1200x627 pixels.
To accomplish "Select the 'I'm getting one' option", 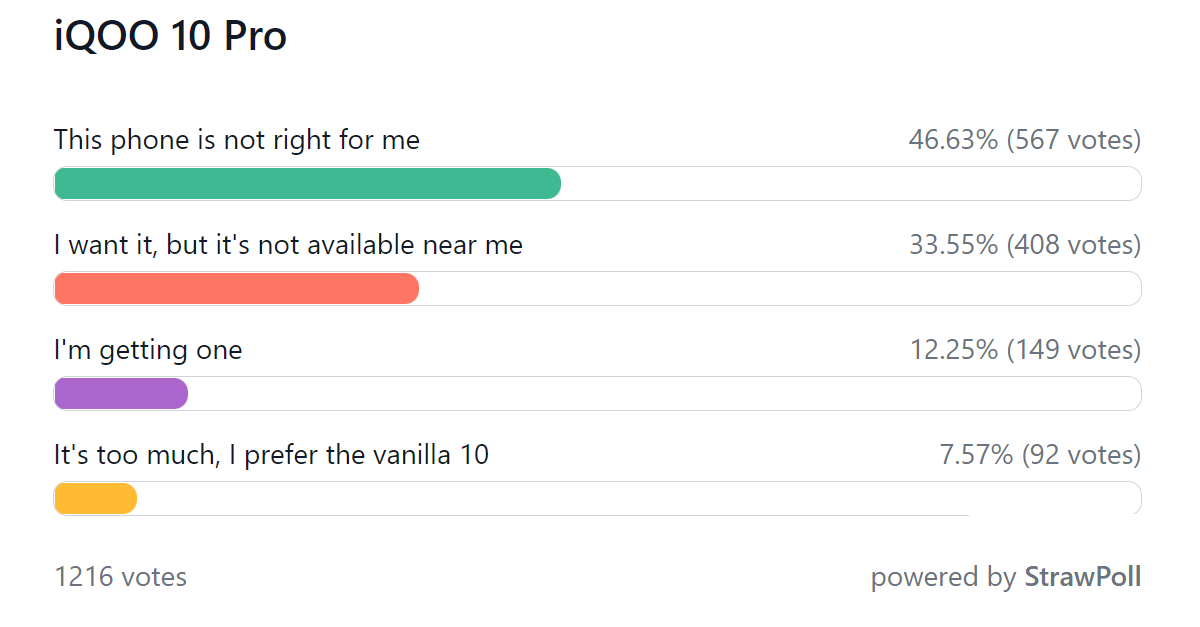I will 148,350.
